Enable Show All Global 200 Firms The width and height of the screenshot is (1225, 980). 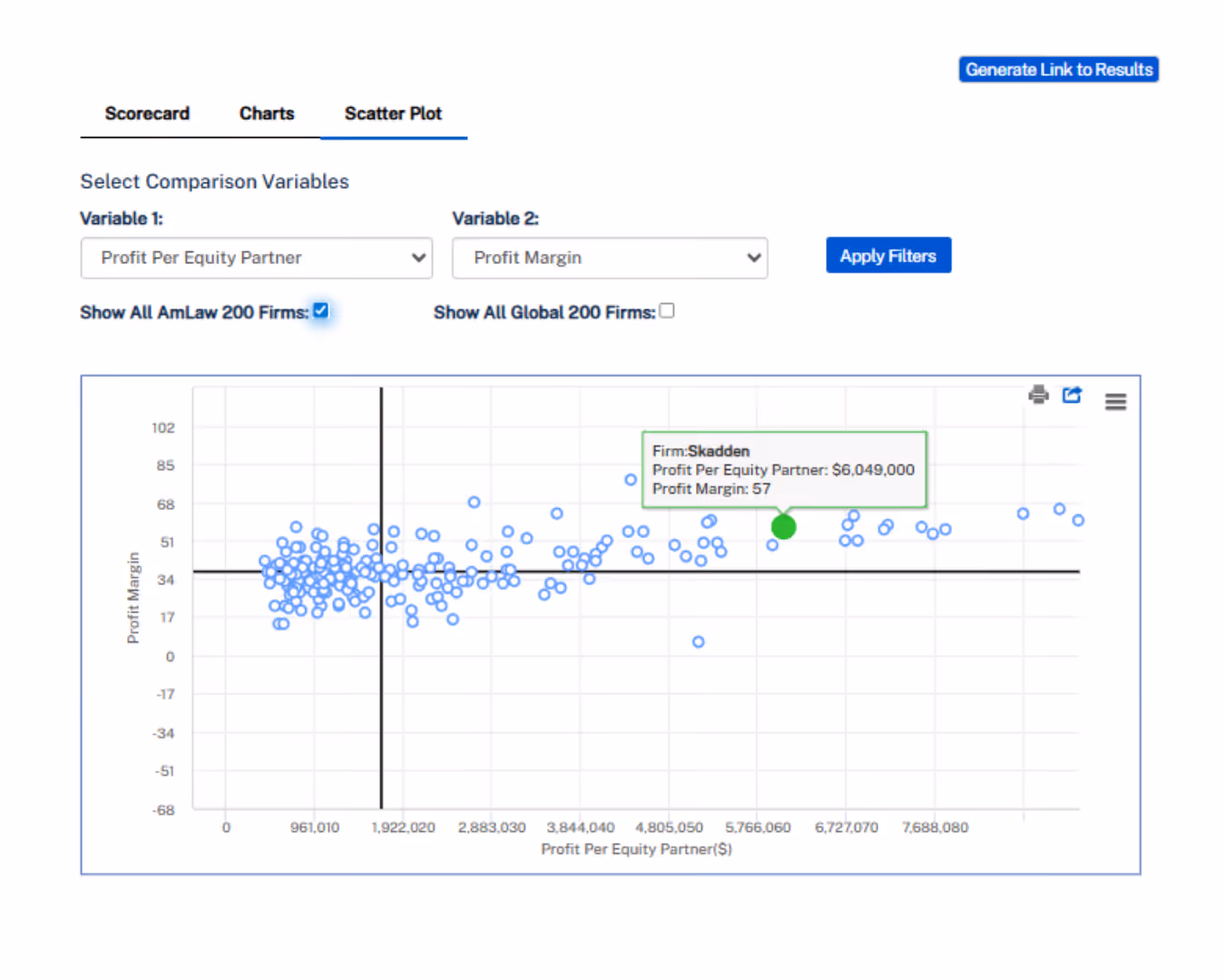pyautogui.click(x=667, y=310)
